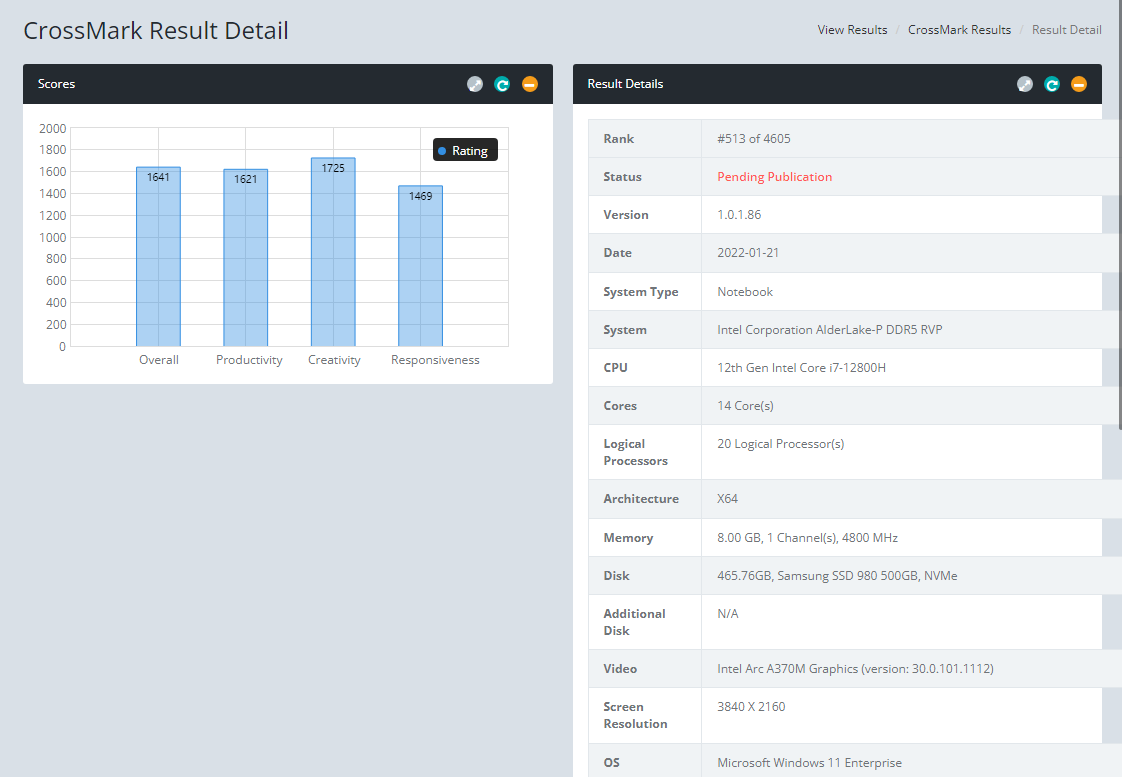Click the Creativity score bar

tap(333, 255)
